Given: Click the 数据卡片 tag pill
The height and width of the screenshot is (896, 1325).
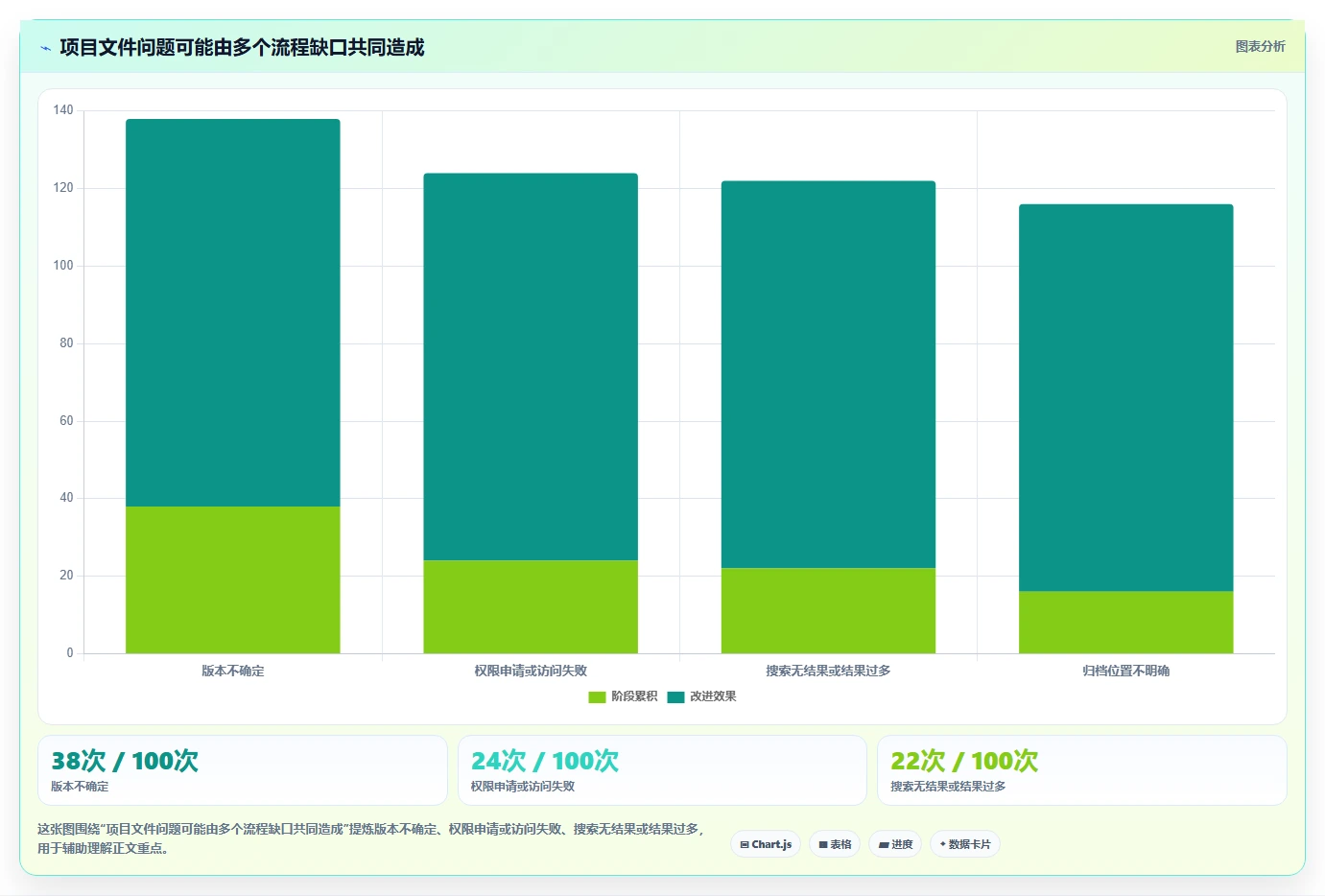Looking at the screenshot, I should [965, 844].
